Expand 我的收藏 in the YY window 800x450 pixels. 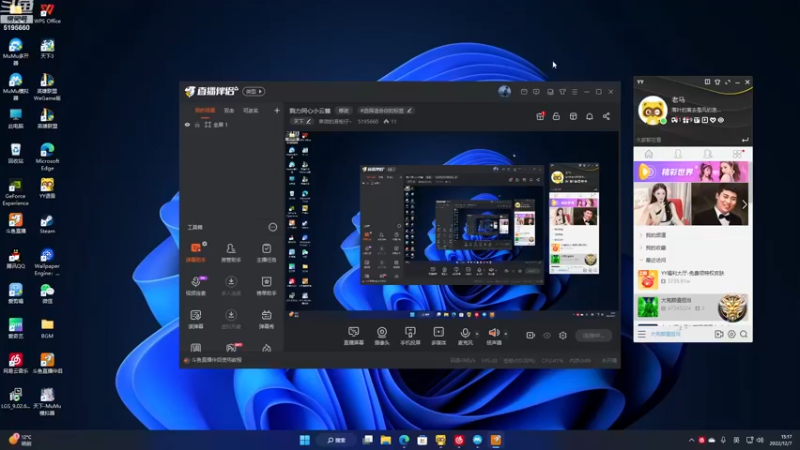click(655, 247)
